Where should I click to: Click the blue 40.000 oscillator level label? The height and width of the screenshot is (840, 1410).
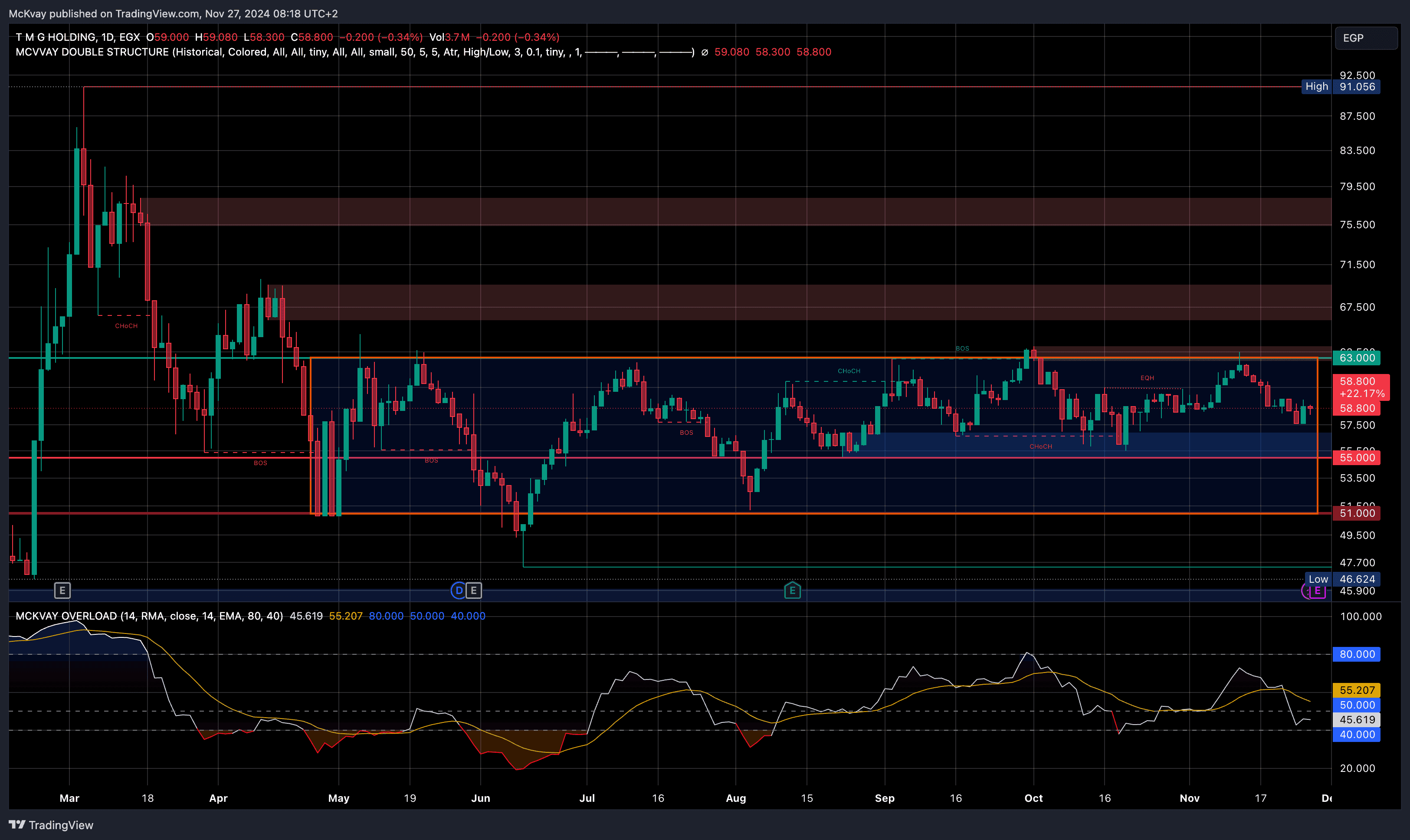click(1356, 735)
